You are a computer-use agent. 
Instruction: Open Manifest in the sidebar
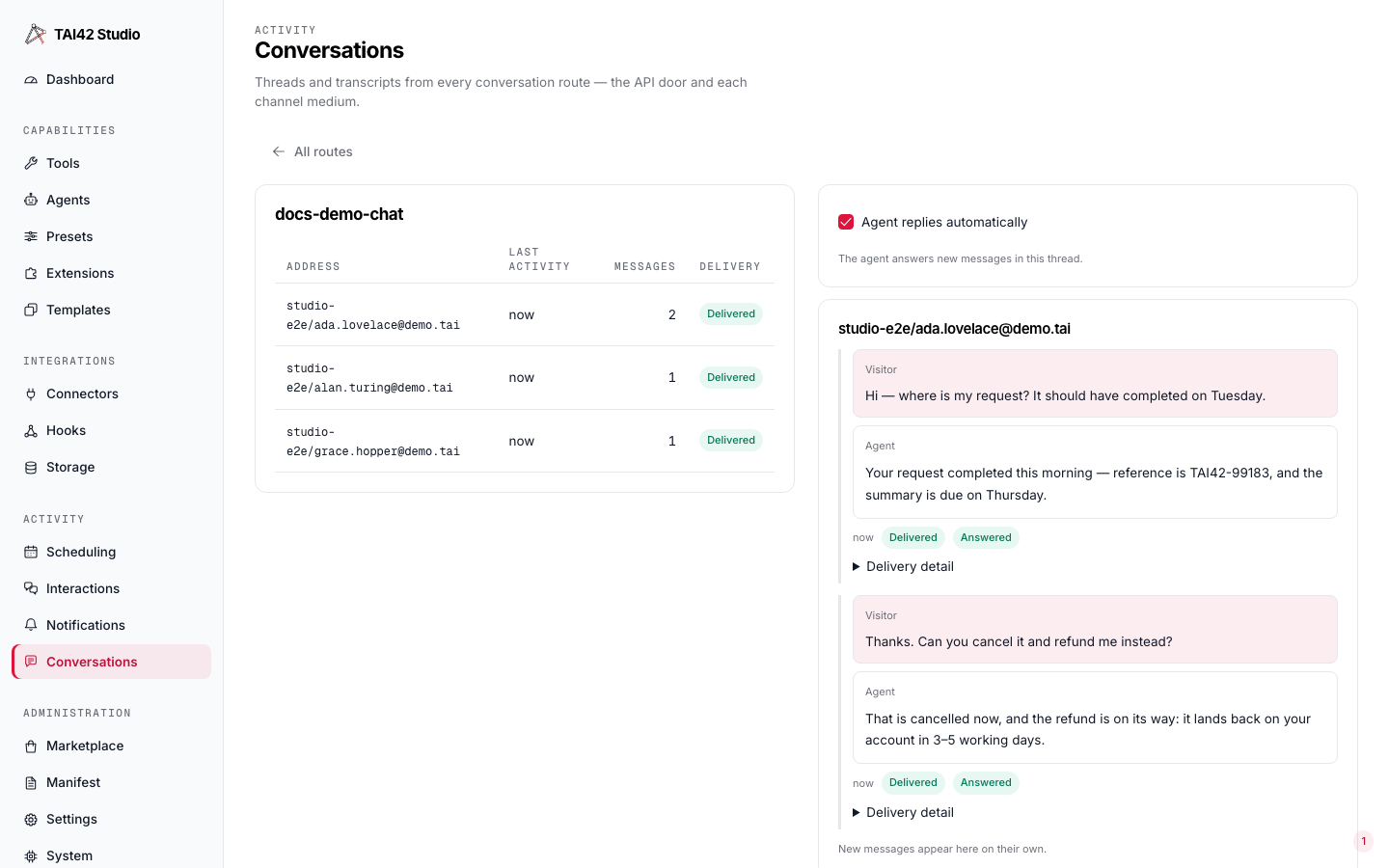(x=111, y=783)
